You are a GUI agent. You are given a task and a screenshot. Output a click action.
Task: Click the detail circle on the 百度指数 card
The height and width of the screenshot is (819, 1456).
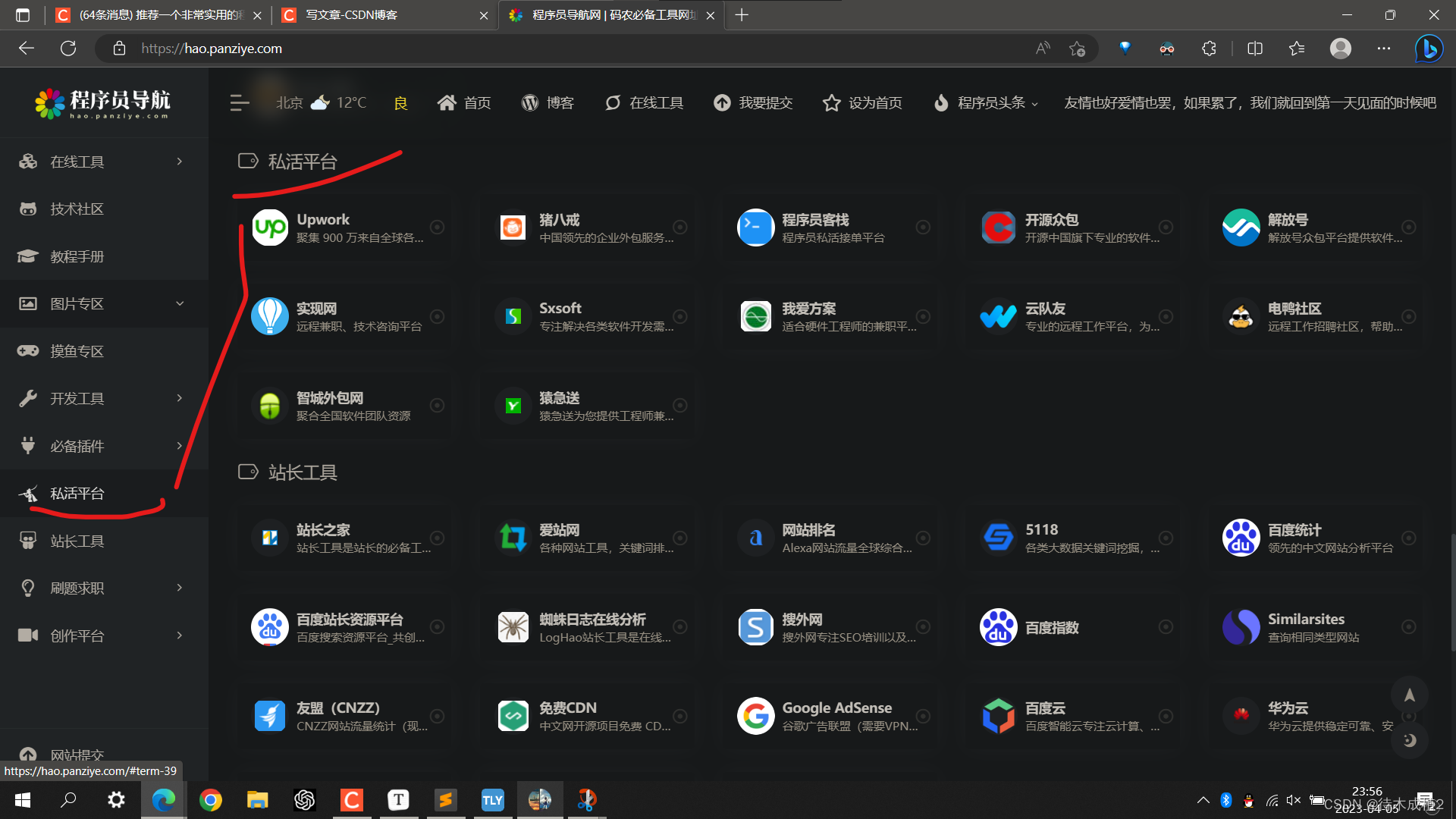[x=1166, y=627]
